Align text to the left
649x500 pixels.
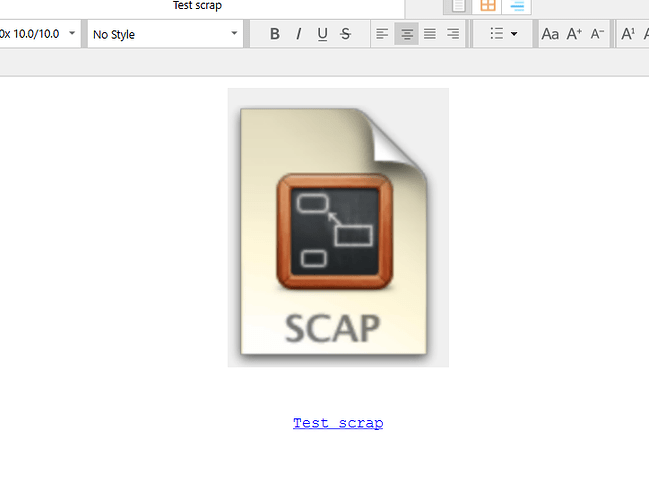coord(382,34)
